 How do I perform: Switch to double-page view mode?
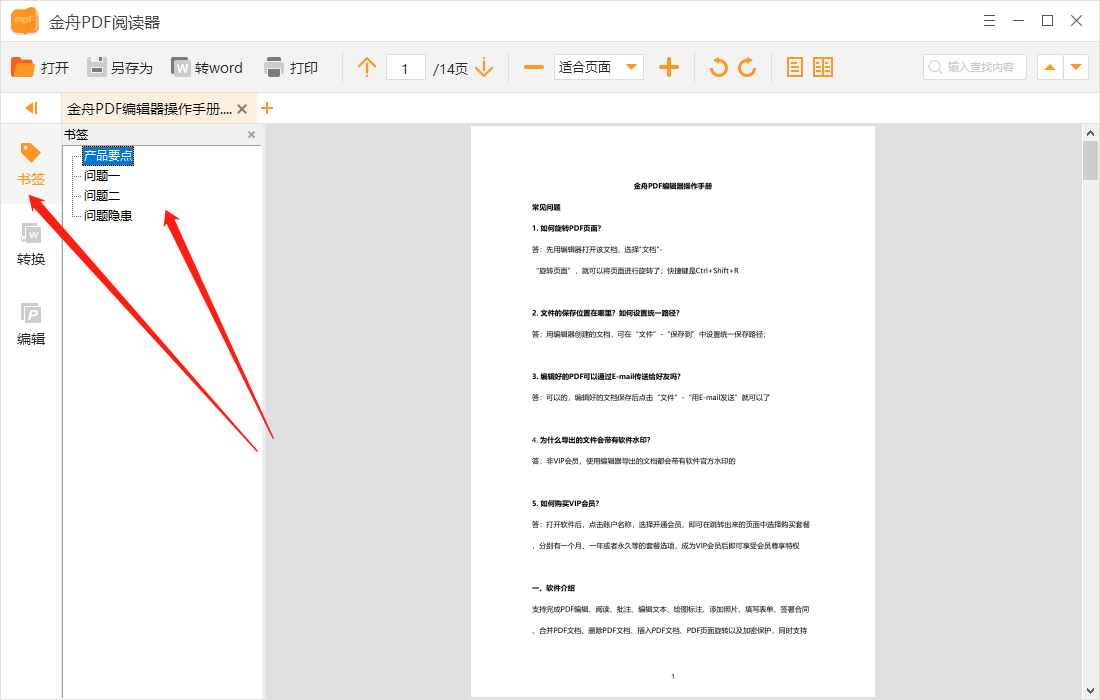822,66
